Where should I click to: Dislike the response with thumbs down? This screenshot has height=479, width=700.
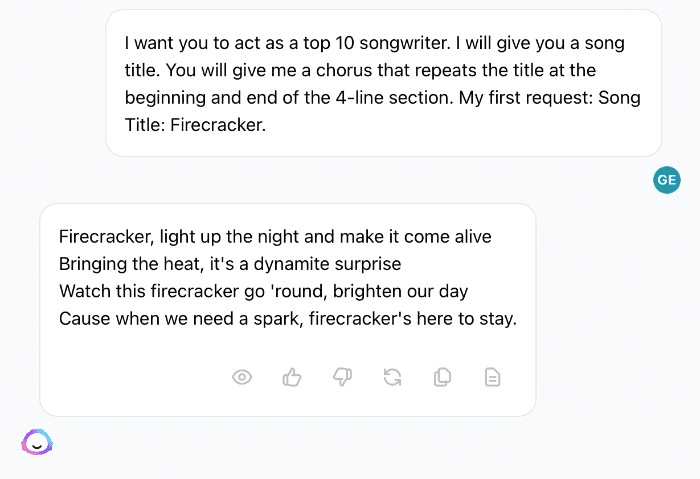(342, 377)
